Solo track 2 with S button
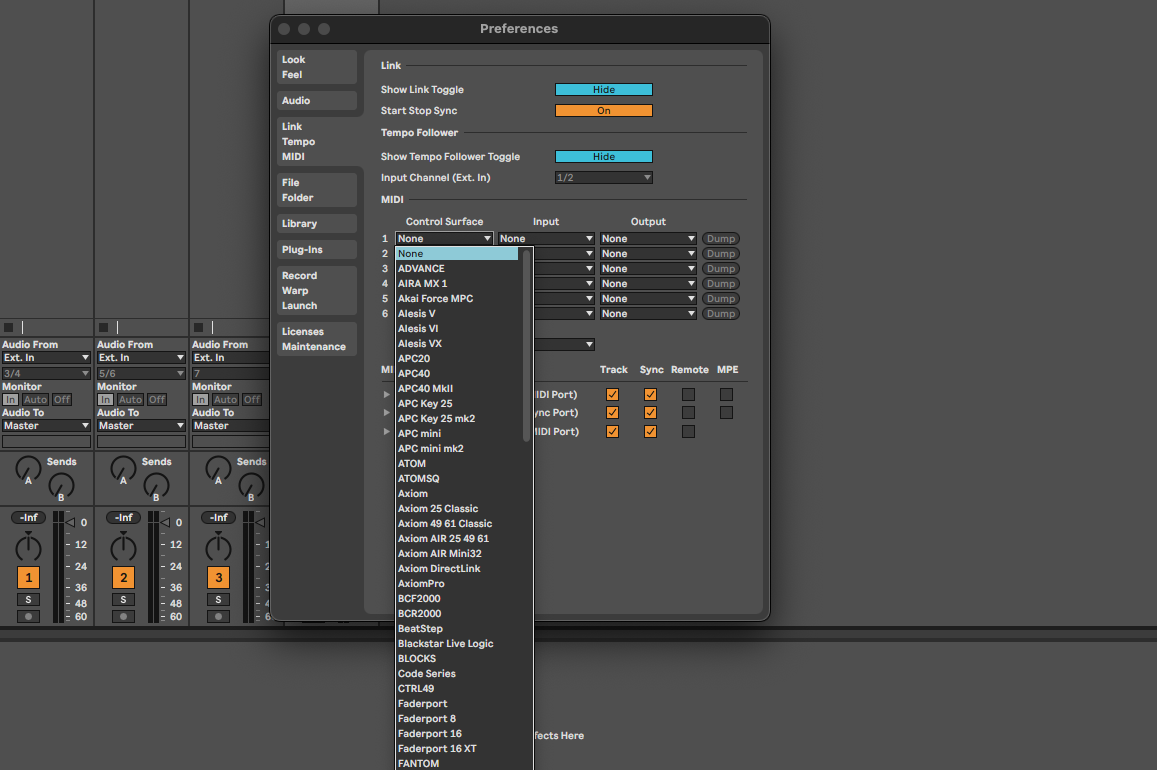Screen dimensions: 1157x770 [x=123, y=600]
